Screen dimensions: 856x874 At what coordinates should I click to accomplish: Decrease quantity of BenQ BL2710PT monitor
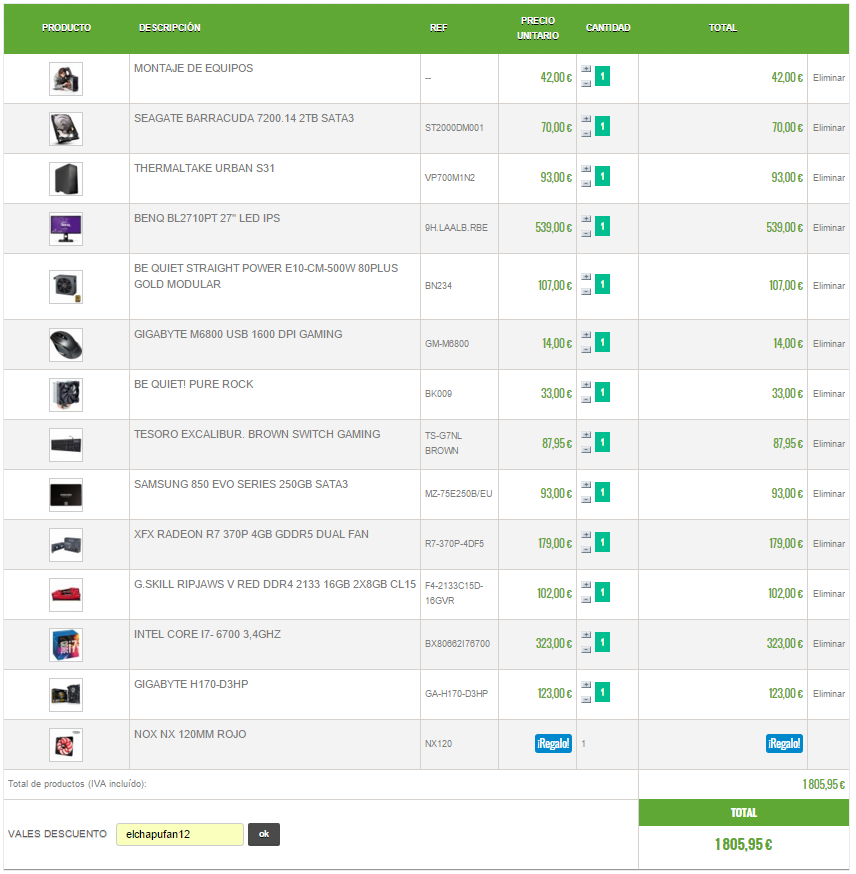tap(586, 234)
